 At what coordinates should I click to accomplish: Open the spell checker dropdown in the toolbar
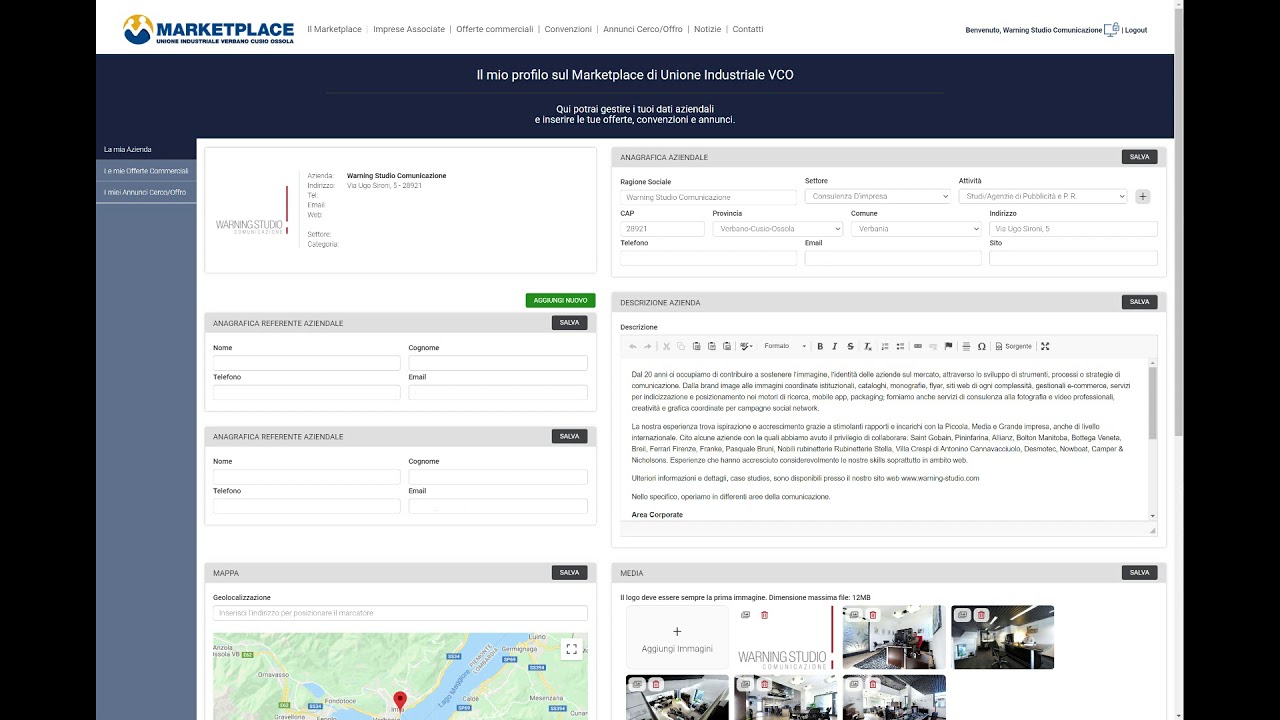click(746, 346)
